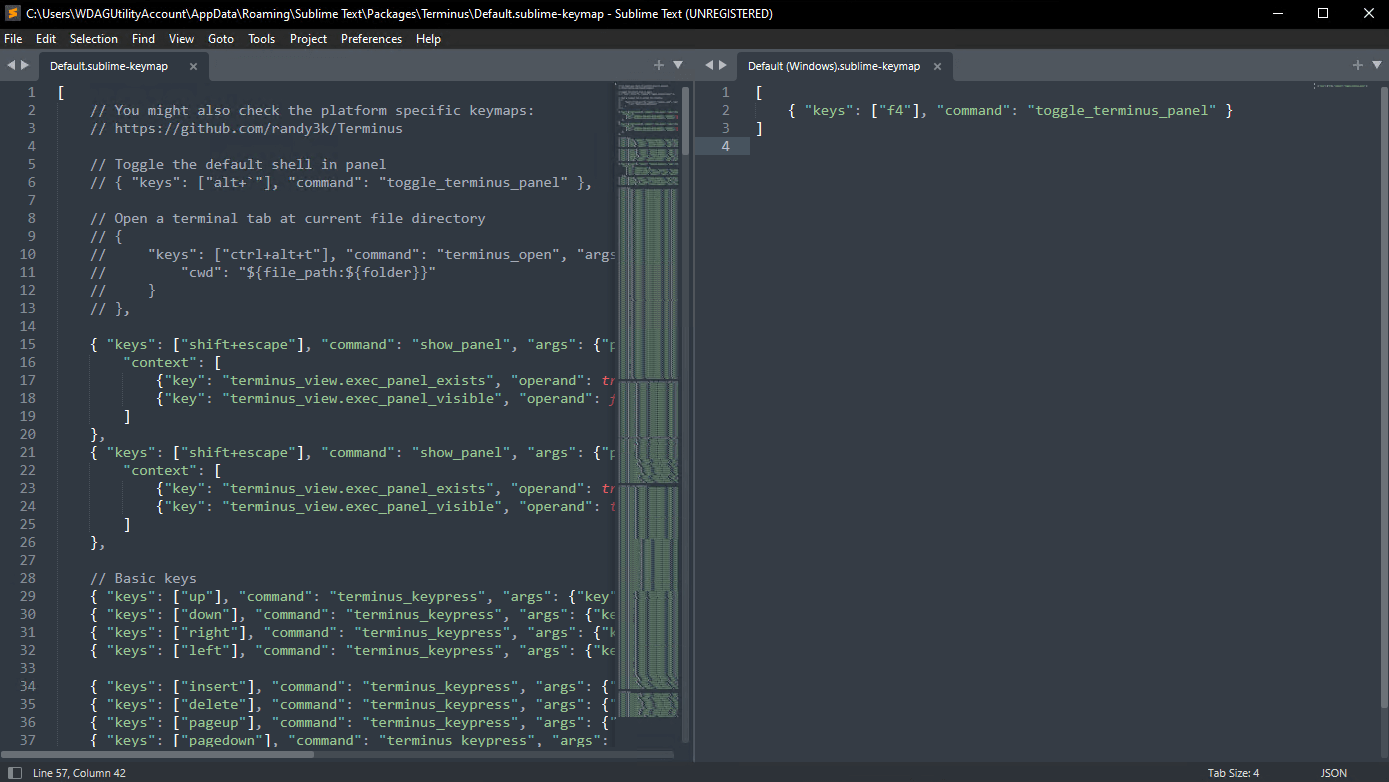This screenshot has height=782, width=1389.
Task: Open the left pane tab list dropdown
Action: [x=678, y=65]
